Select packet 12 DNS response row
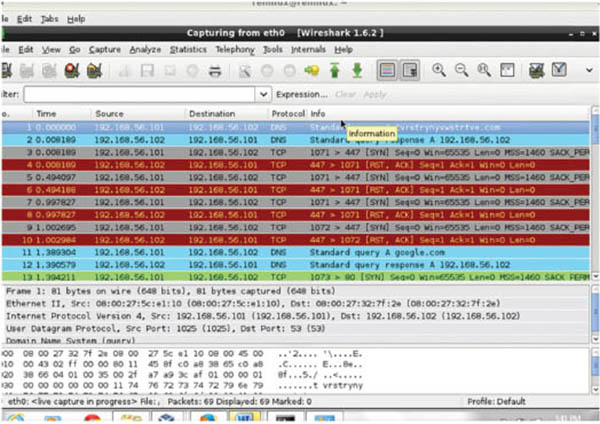Image resolution: width=600 pixels, height=424 pixels. coord(295,265)
